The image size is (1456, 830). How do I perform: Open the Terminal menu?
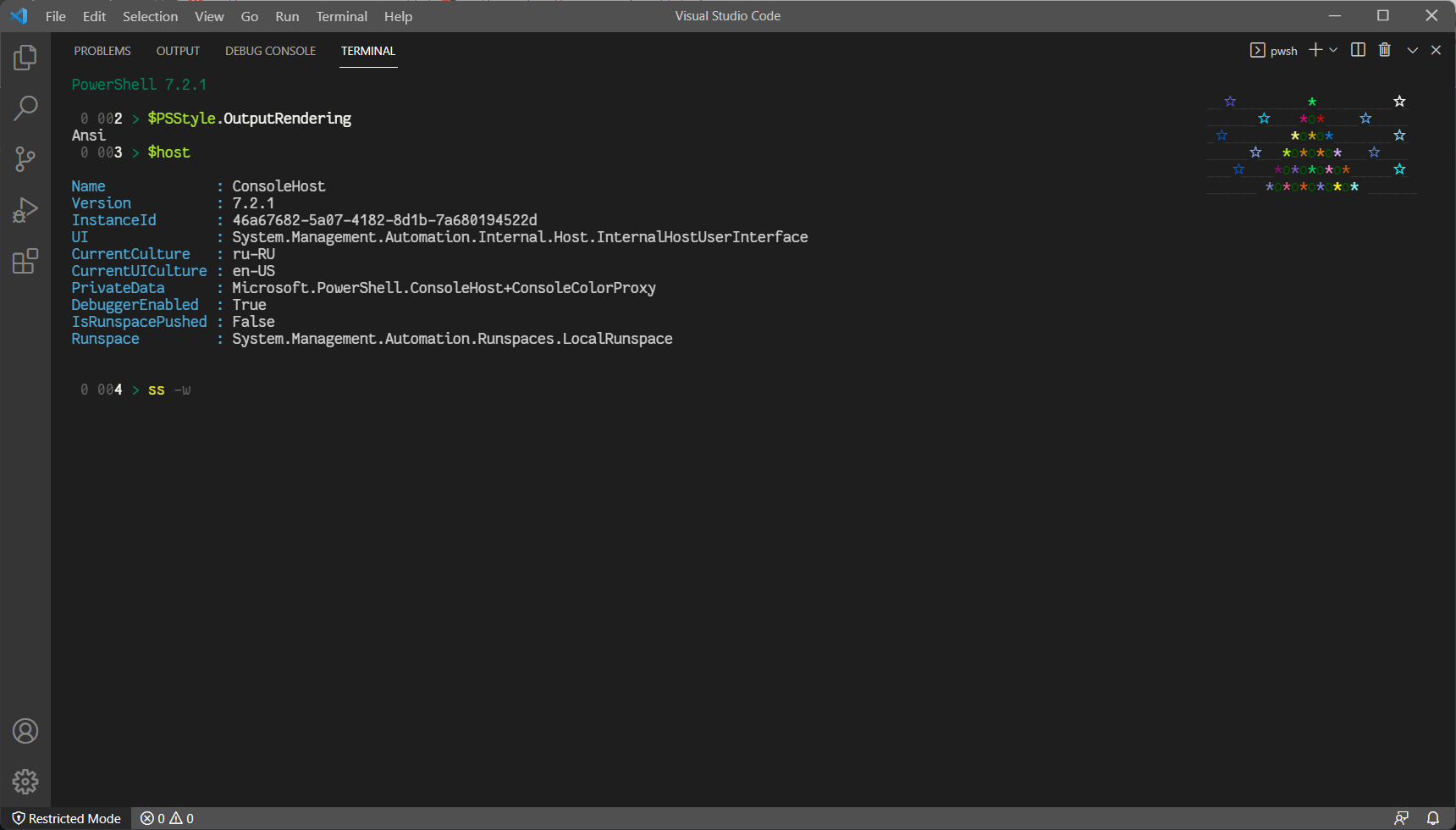342,16
